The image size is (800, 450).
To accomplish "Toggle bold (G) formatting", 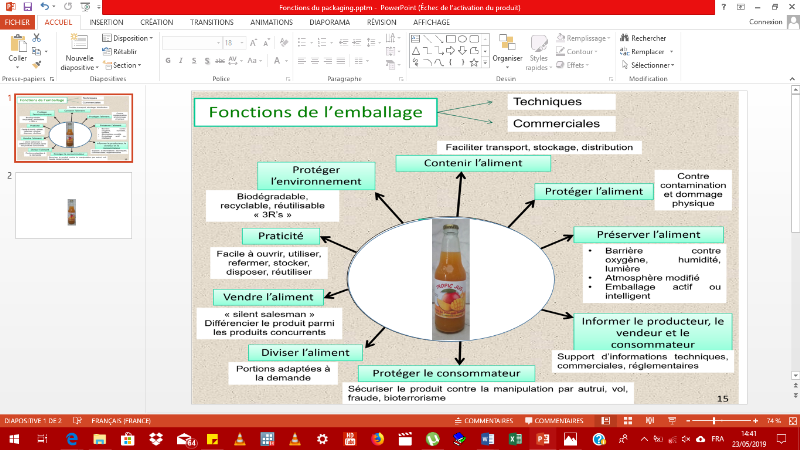I will point(167,58).
